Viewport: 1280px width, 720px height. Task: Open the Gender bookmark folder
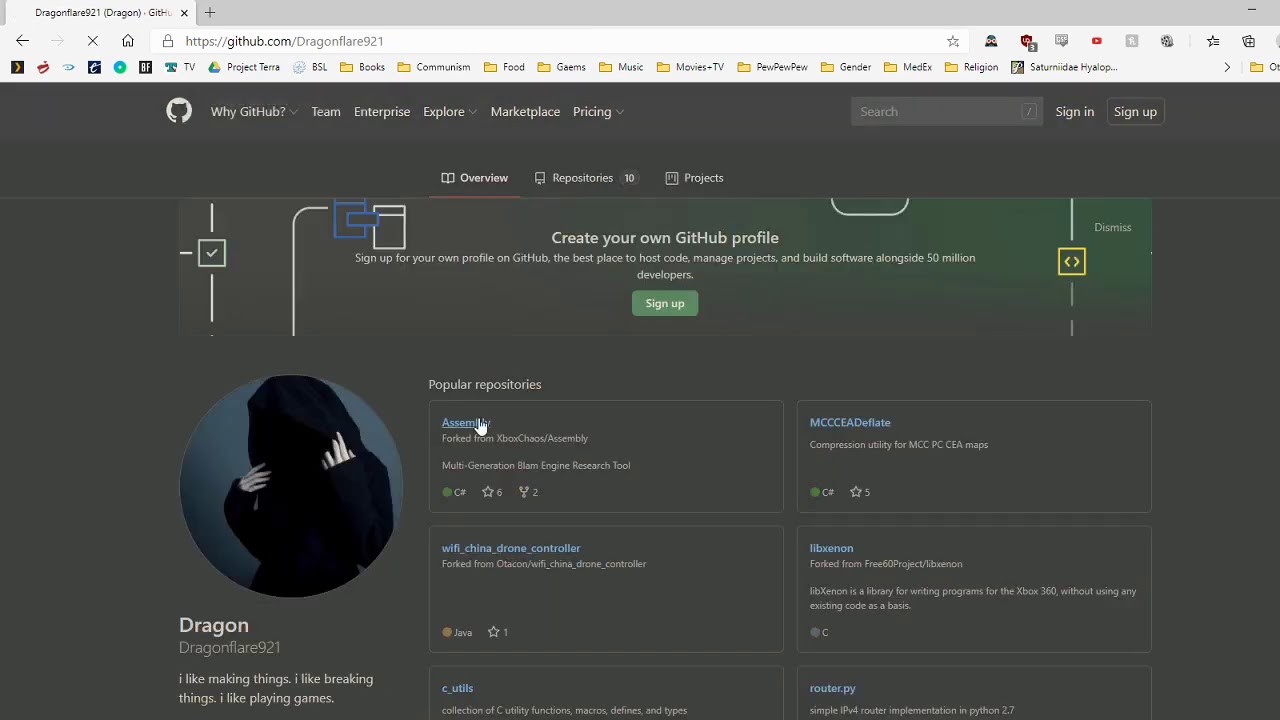846,67
